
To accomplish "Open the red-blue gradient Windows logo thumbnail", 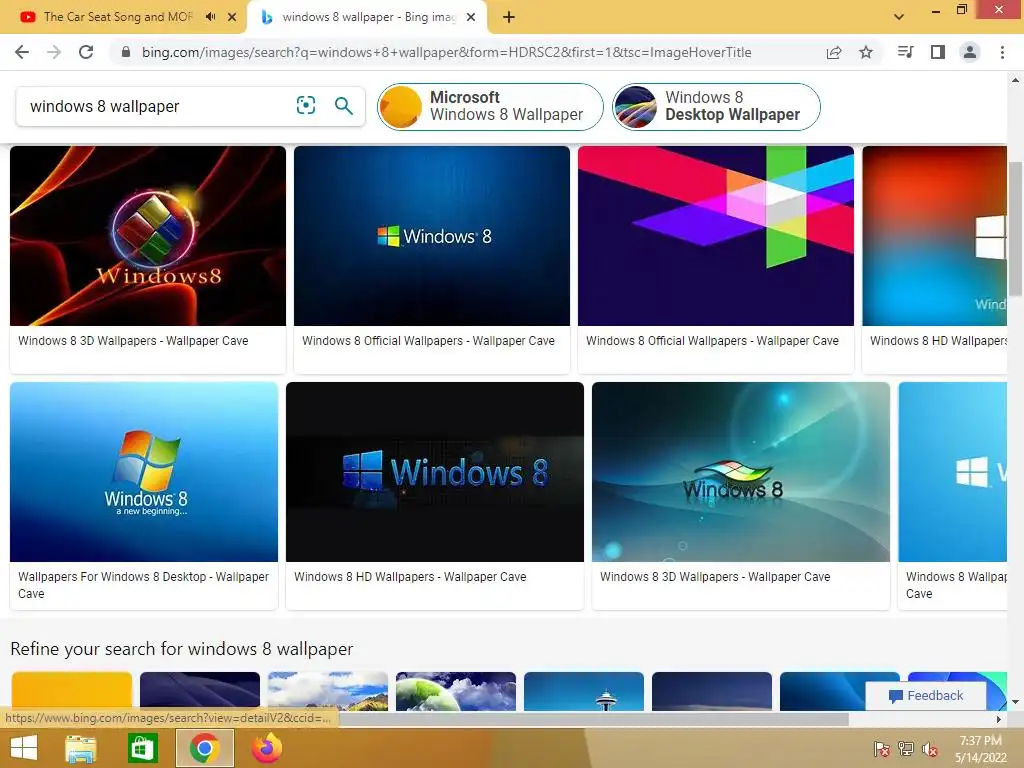I will coord(935,236).
